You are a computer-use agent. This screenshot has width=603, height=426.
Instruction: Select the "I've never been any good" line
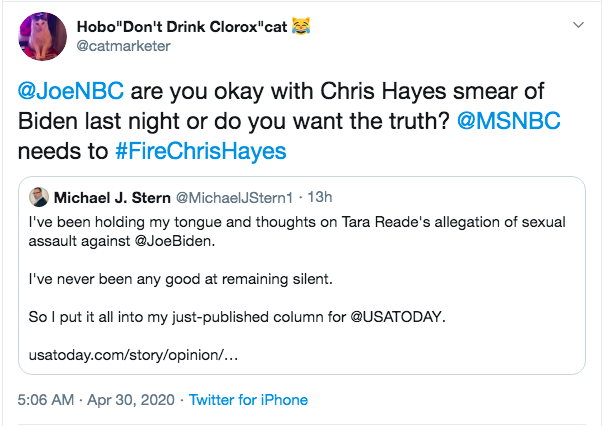[x=181, y=279]
